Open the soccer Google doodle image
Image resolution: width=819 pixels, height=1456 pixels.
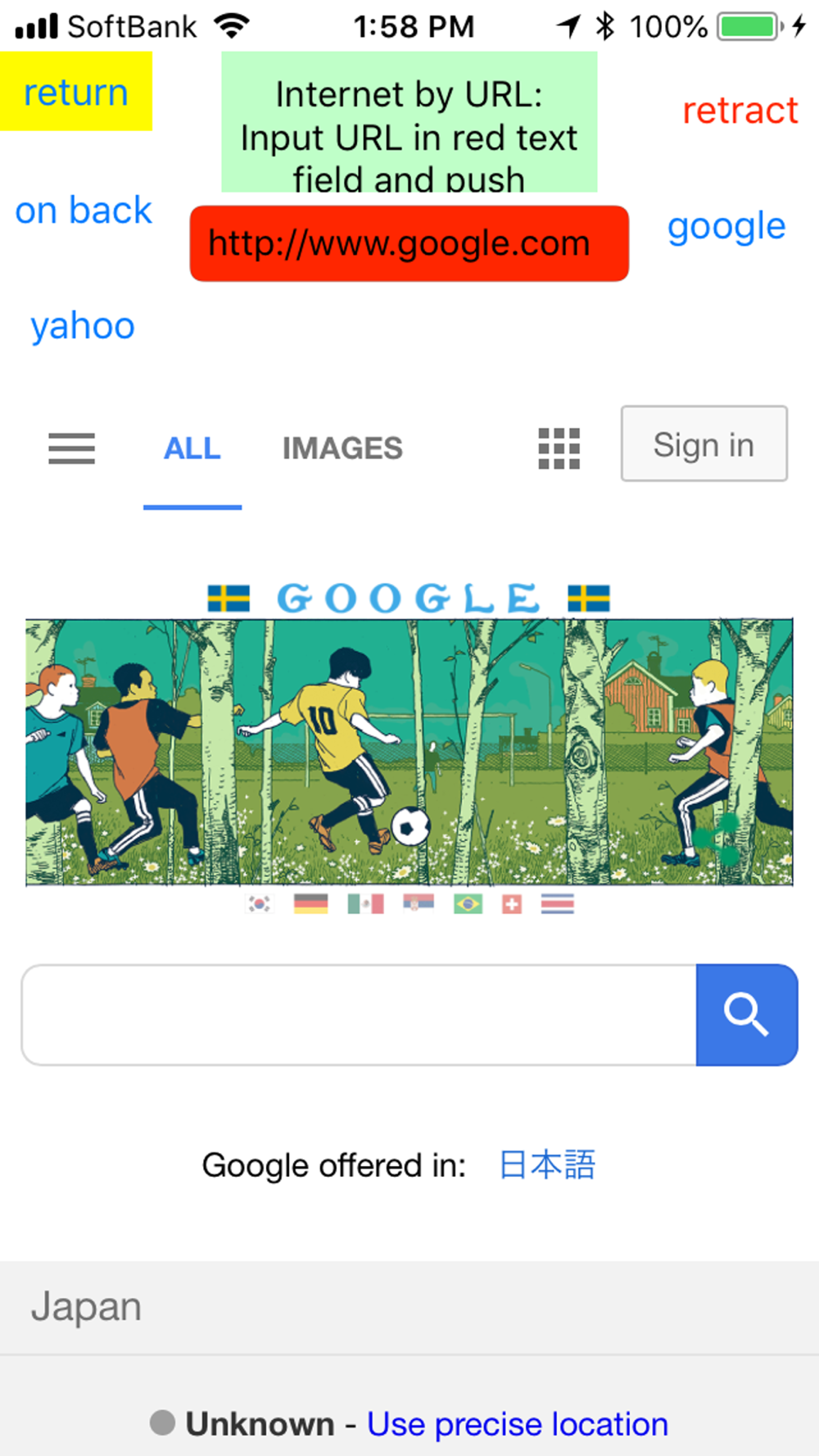409,752
